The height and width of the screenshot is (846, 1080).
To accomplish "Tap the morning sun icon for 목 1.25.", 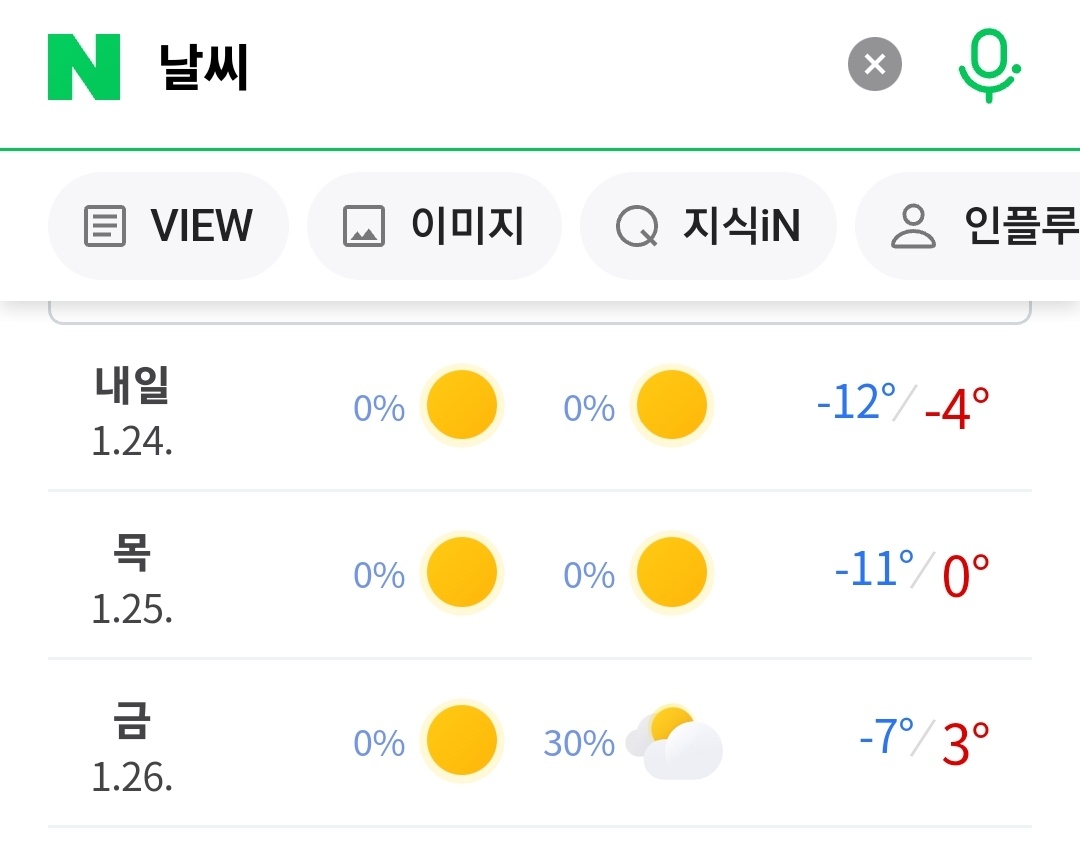I will tap(461, 572).
